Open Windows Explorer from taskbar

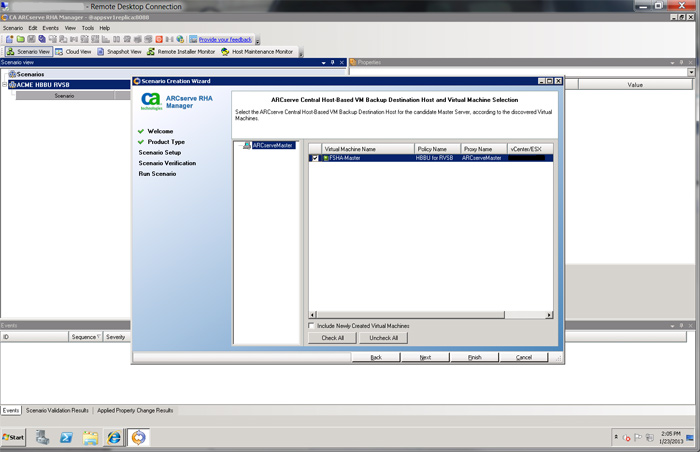point(90,437)
